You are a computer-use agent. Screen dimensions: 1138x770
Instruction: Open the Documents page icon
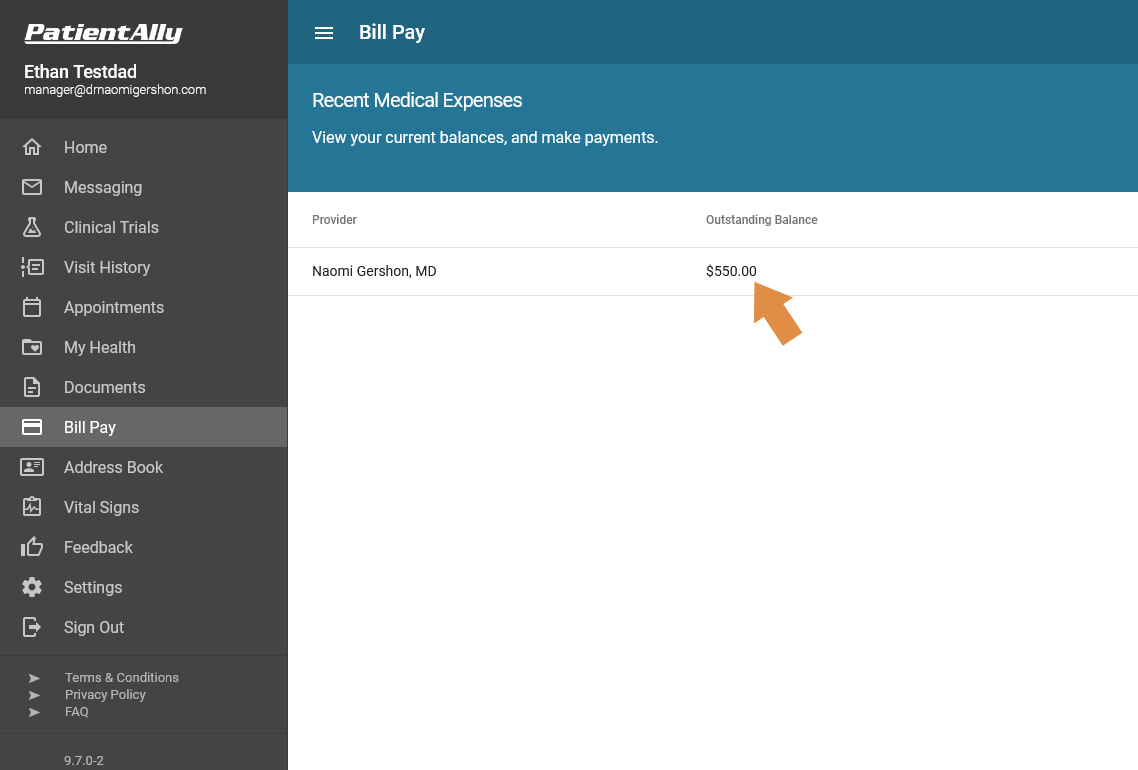tap(31, 387)
